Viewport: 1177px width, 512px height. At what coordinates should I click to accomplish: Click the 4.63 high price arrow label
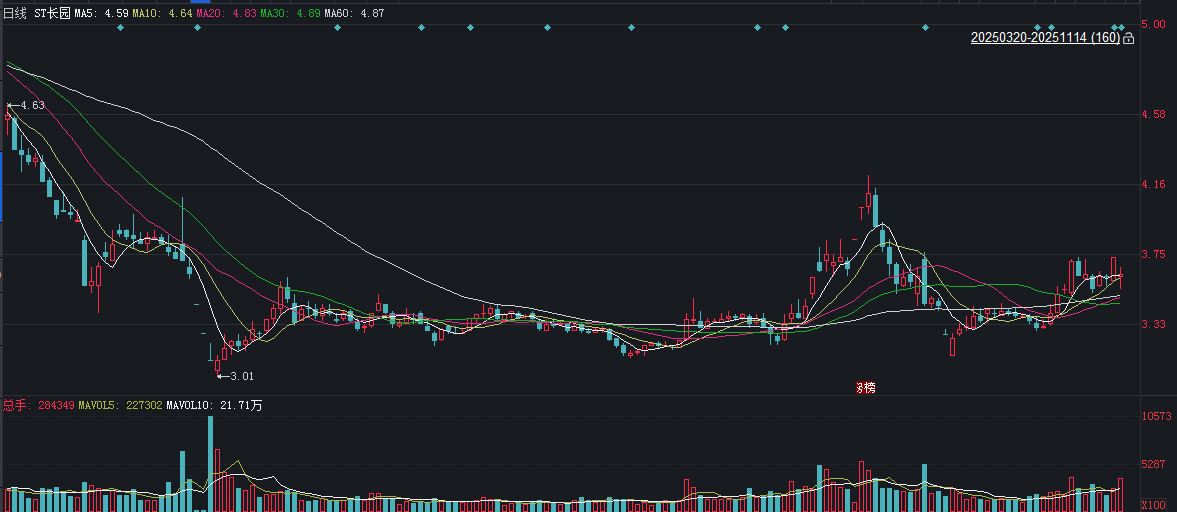coord(27,105)
